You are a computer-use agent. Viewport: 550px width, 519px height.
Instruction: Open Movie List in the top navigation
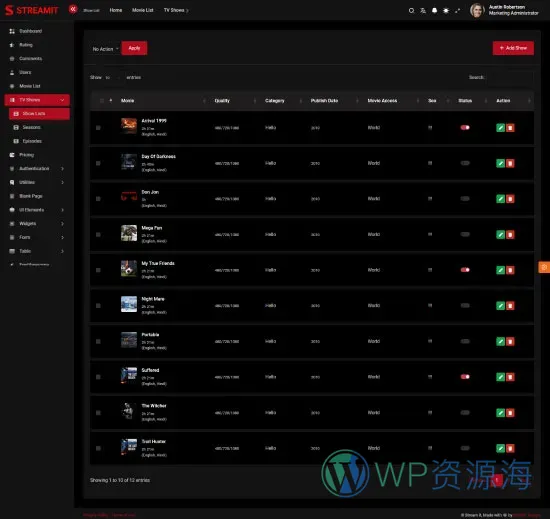(143, 10)
